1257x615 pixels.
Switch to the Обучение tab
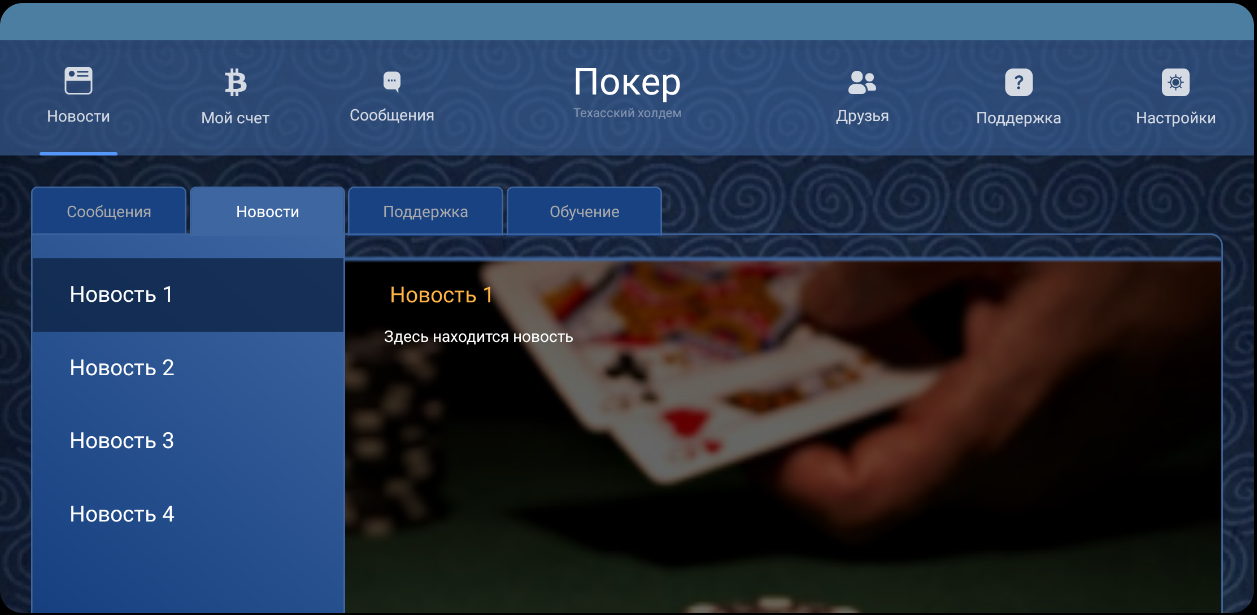click(584, 211)
